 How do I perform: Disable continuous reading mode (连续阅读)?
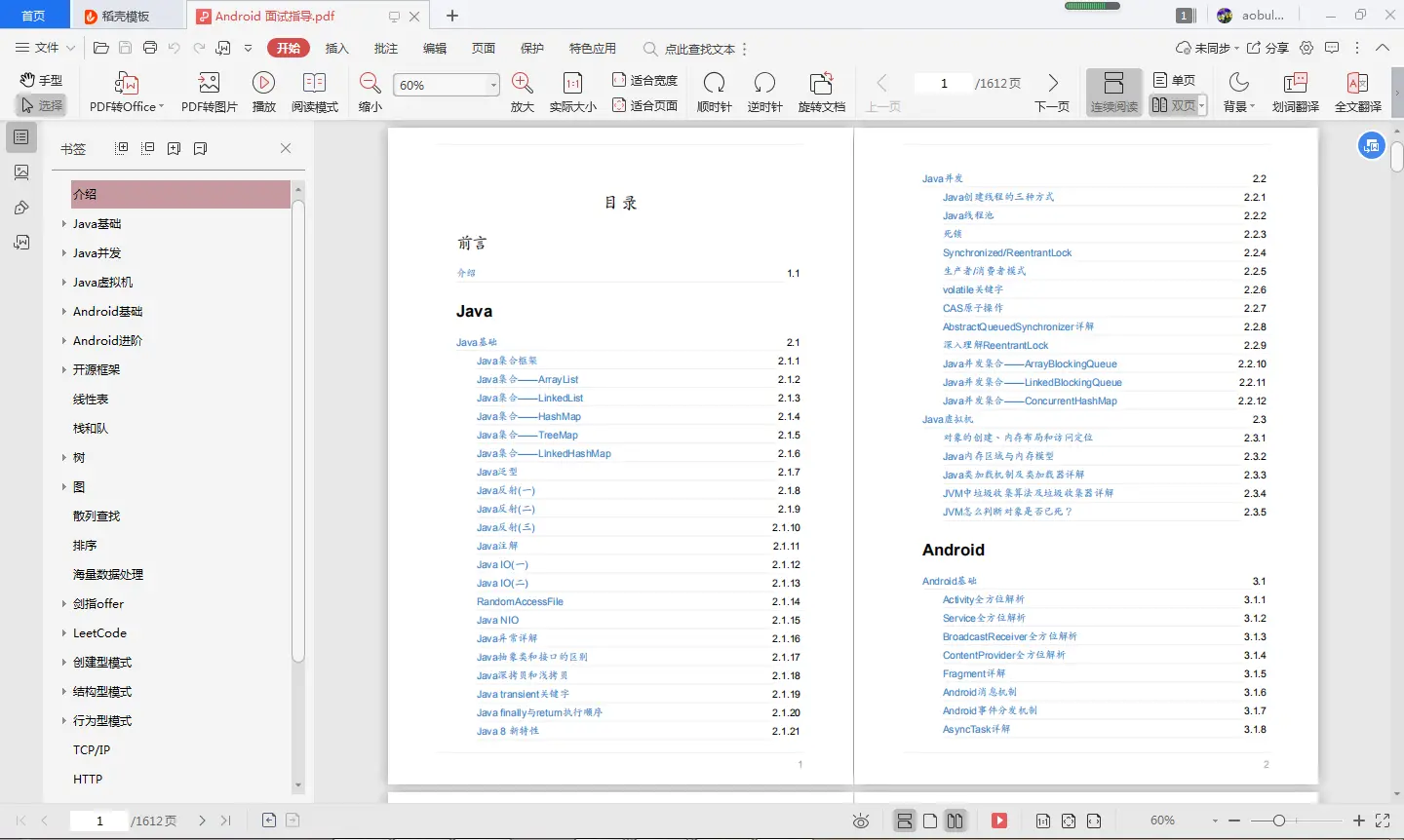click(1115, 91)
